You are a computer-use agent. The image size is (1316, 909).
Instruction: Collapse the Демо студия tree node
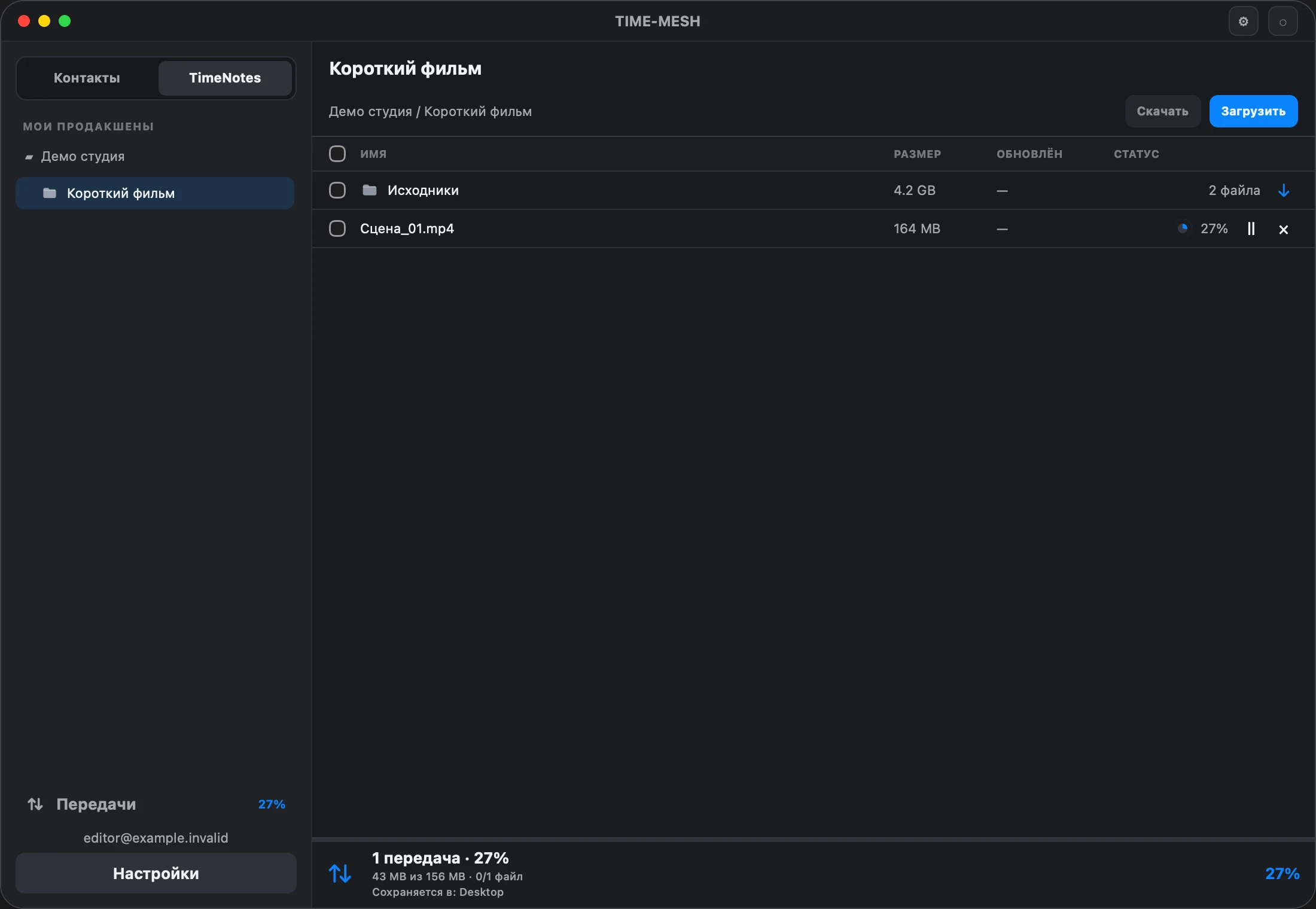pyautogui.click(x=29, y=157)
